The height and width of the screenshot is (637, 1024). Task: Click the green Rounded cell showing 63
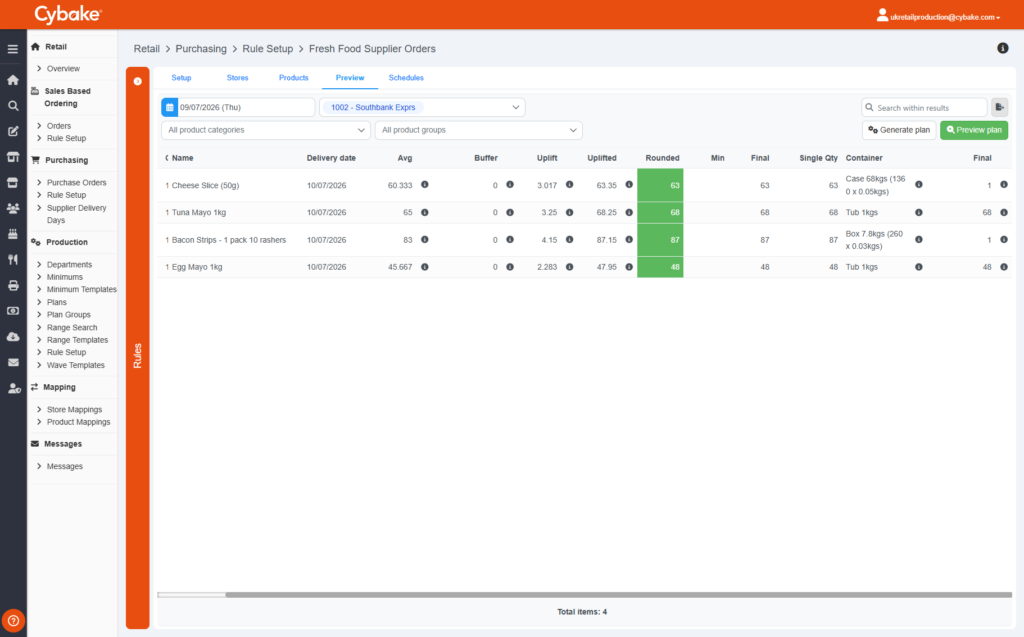pyautogui.click(x=660, y=185)
